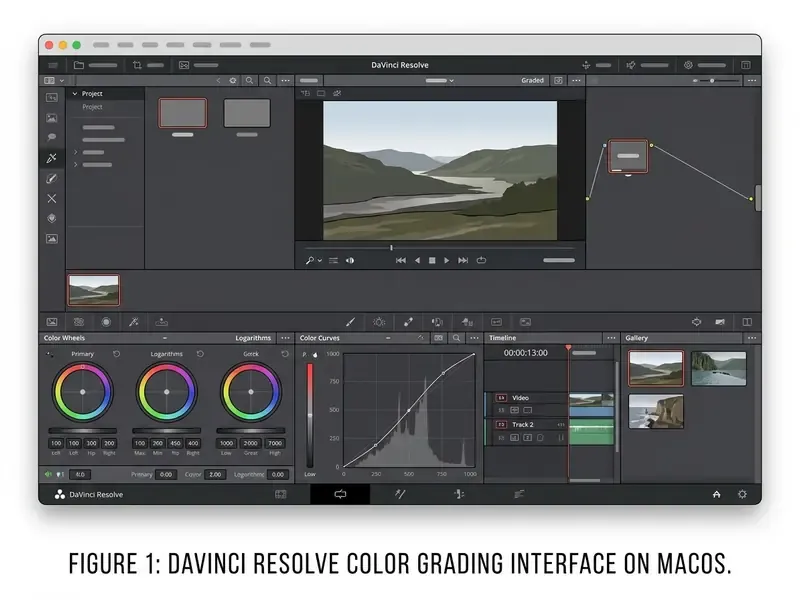800x600 pixels.
Task: Click the diagonal brush icon in the palette toolbar
Action: point(351,322)
